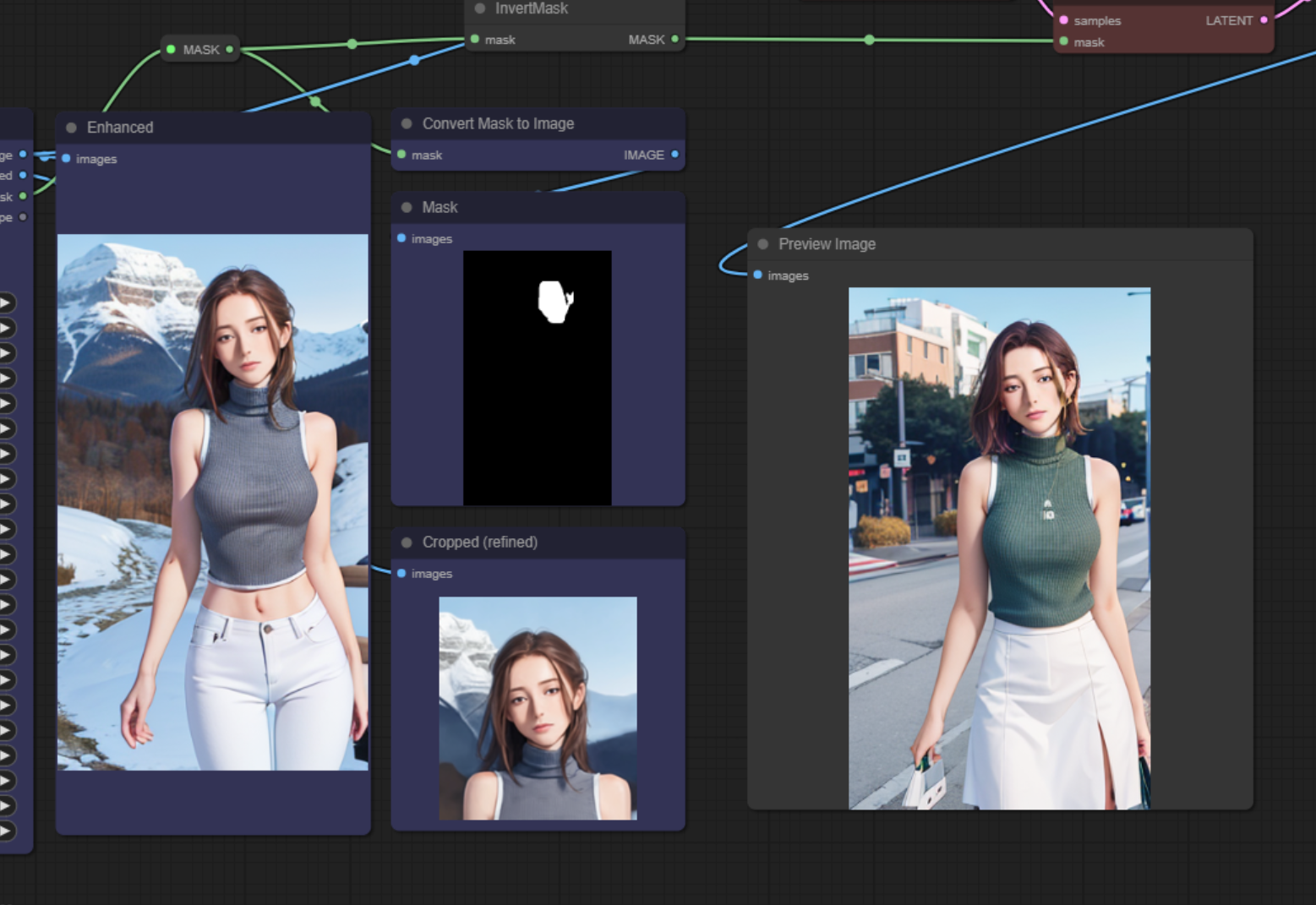The height and width of the screenshot is (905, 1316).
Task: Click the Mask node's gray title dot
Action: click(x=407, y=208)
